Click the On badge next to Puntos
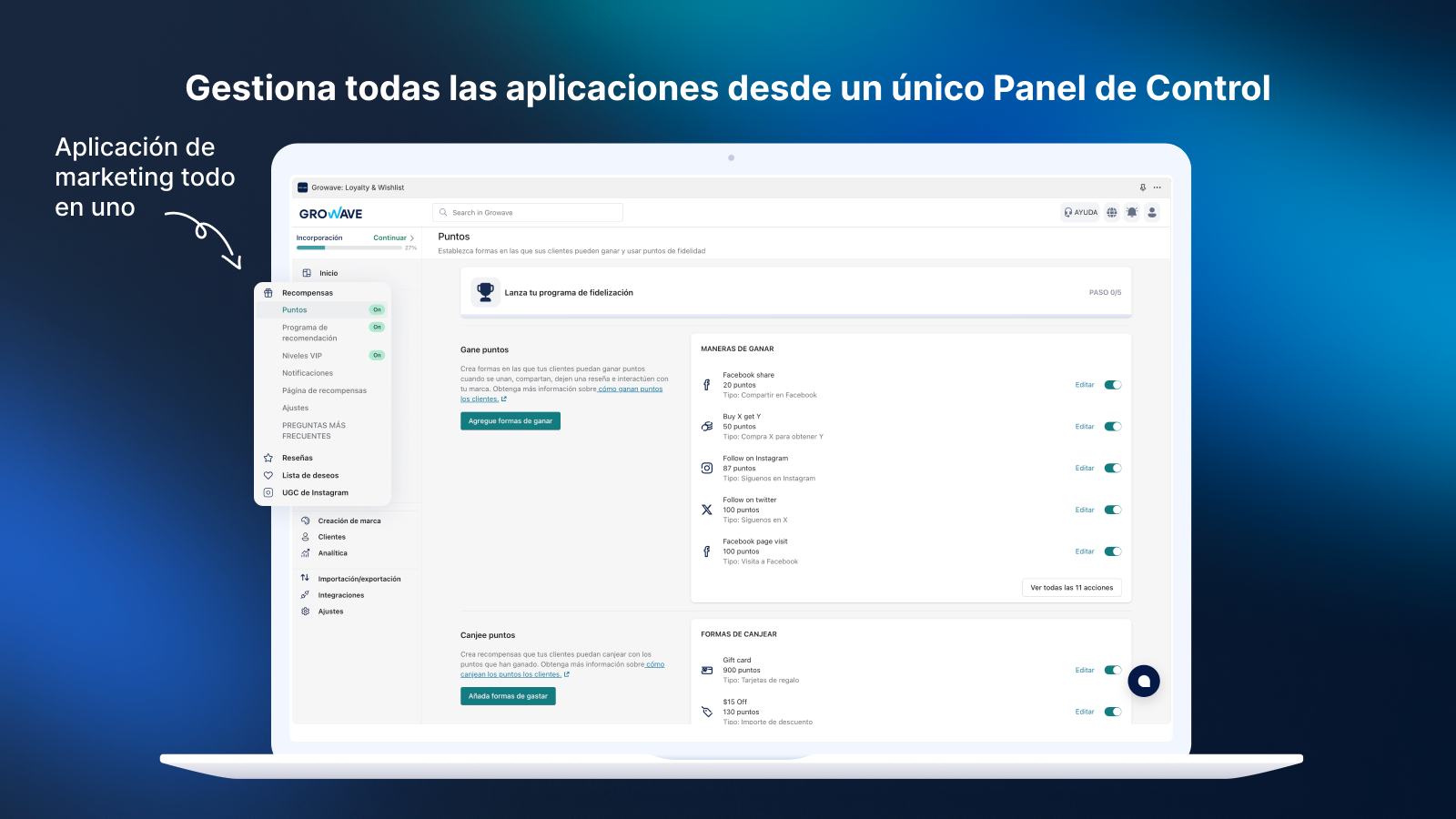Image resolution: width=1456 pixels, height=819 pixels. point(377,310)
